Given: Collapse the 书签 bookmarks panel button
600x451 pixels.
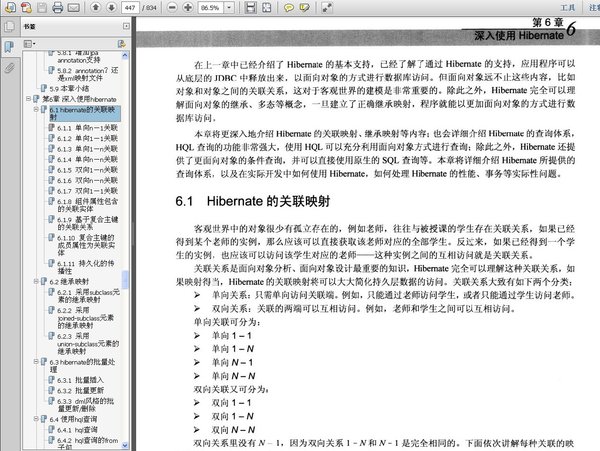Looking at the screenshot, I should [126, 26].
